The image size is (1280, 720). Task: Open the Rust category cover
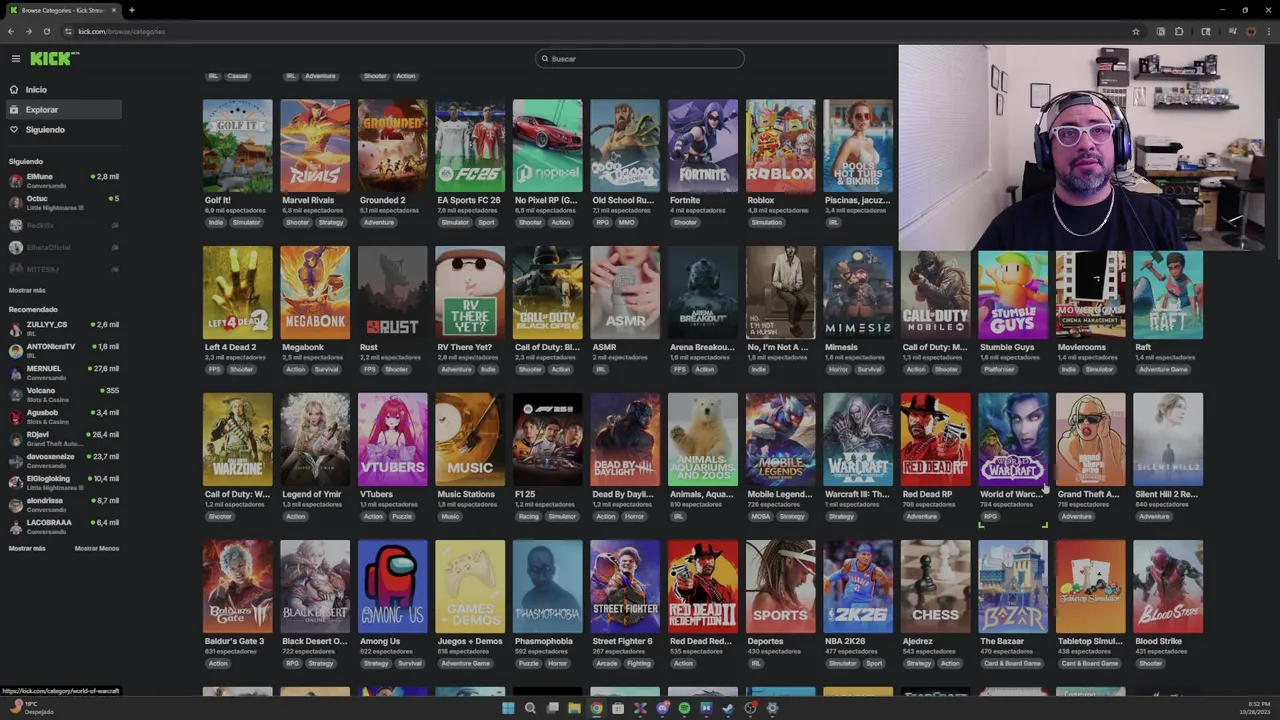pos(393,293)
